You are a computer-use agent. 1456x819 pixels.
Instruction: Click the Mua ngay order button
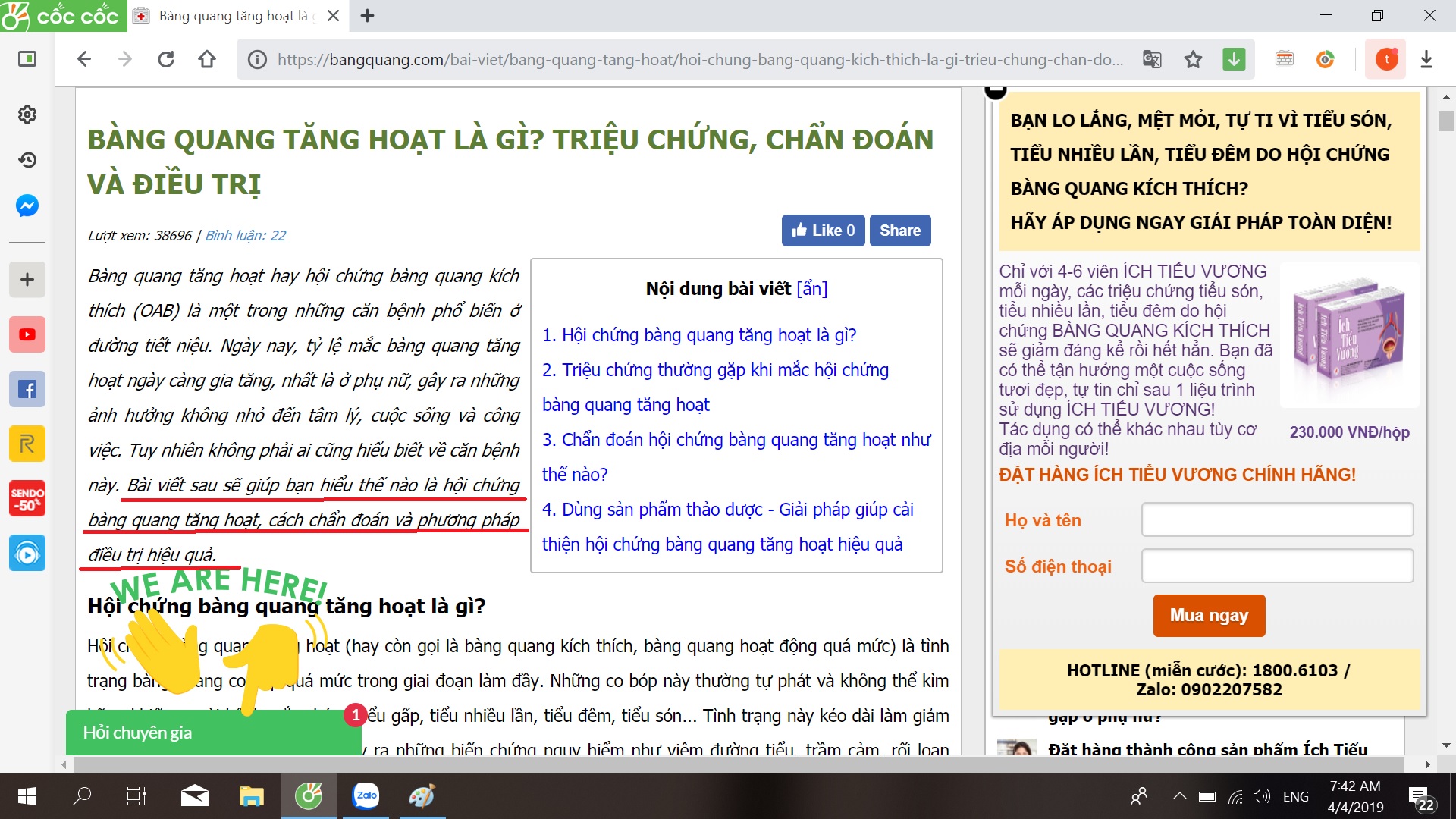coord(1209,615)
